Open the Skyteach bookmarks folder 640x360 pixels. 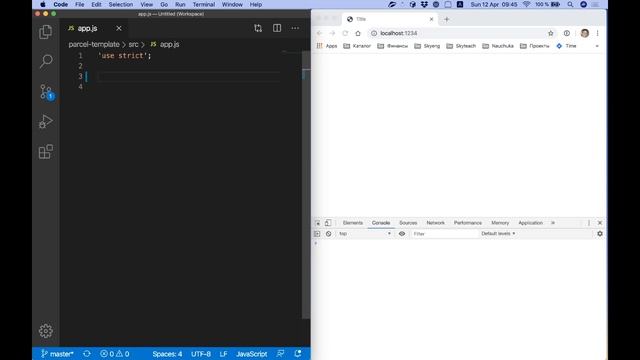(461, 46)
